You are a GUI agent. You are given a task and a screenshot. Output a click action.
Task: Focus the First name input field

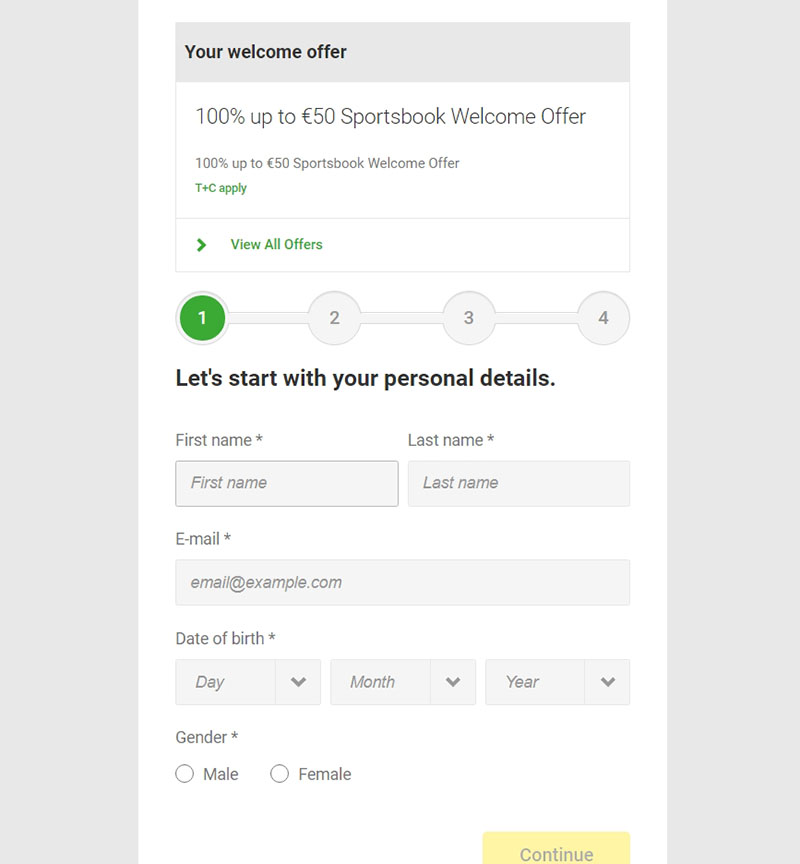point(287,484)
